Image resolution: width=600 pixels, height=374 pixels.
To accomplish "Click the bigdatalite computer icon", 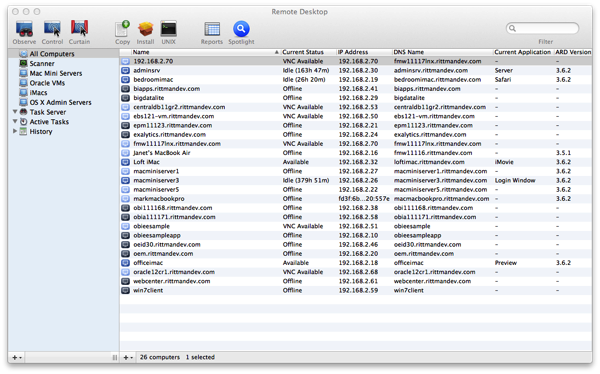I will click(x=125, y=98).
